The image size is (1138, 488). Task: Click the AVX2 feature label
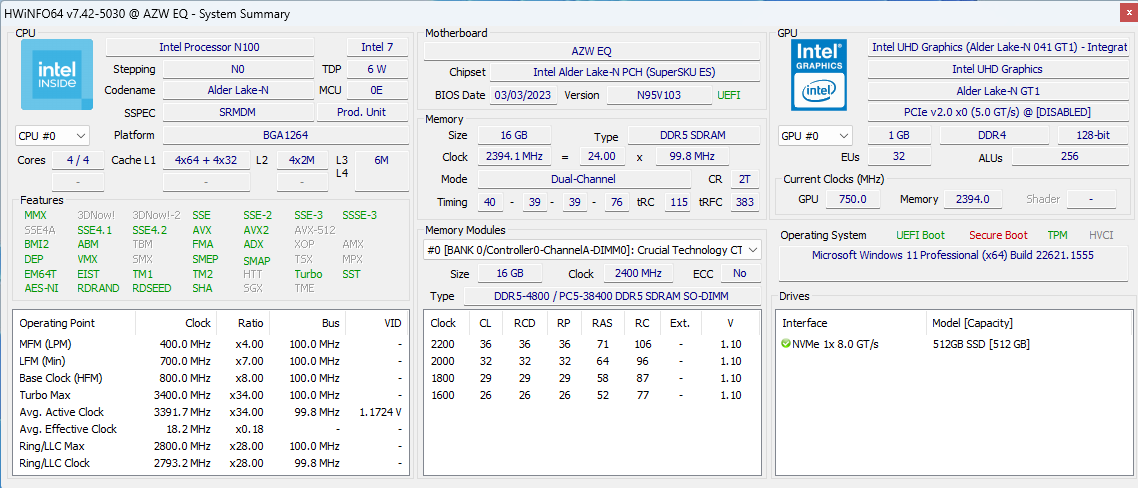[256, 230]
